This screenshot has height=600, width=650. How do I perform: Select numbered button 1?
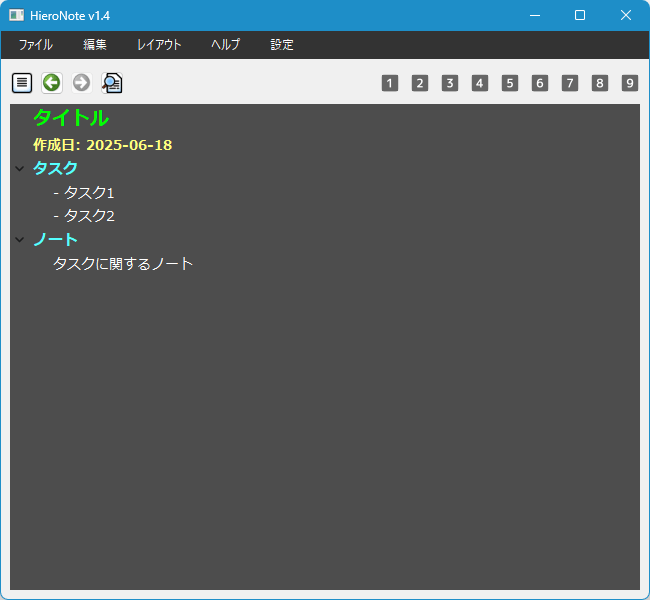point(390,83)
